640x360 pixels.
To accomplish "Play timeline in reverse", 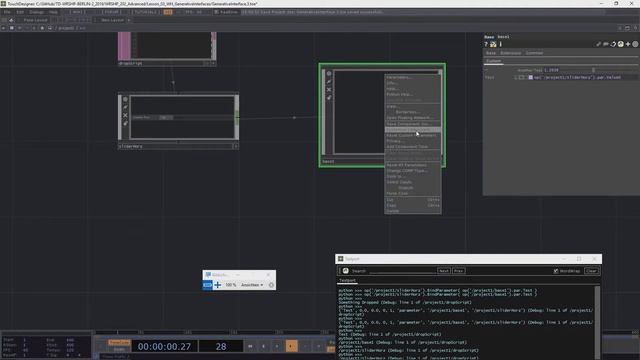I will point(277,346).
